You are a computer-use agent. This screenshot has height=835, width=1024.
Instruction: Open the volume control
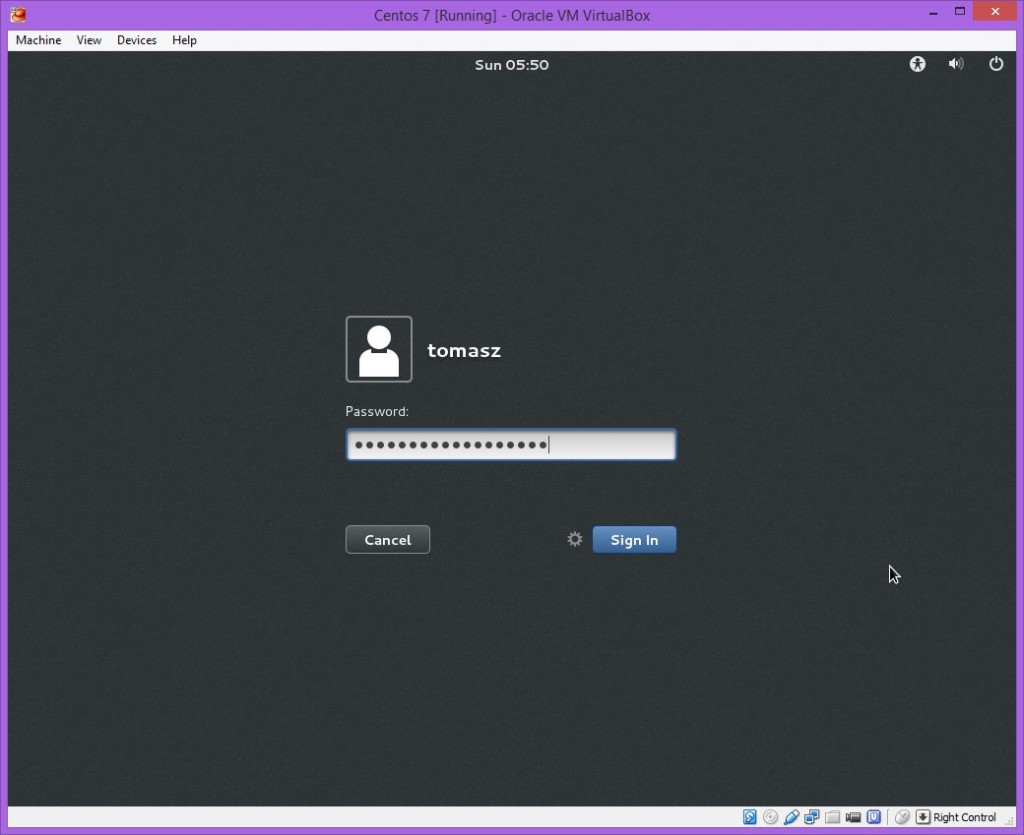coord(956,64)
